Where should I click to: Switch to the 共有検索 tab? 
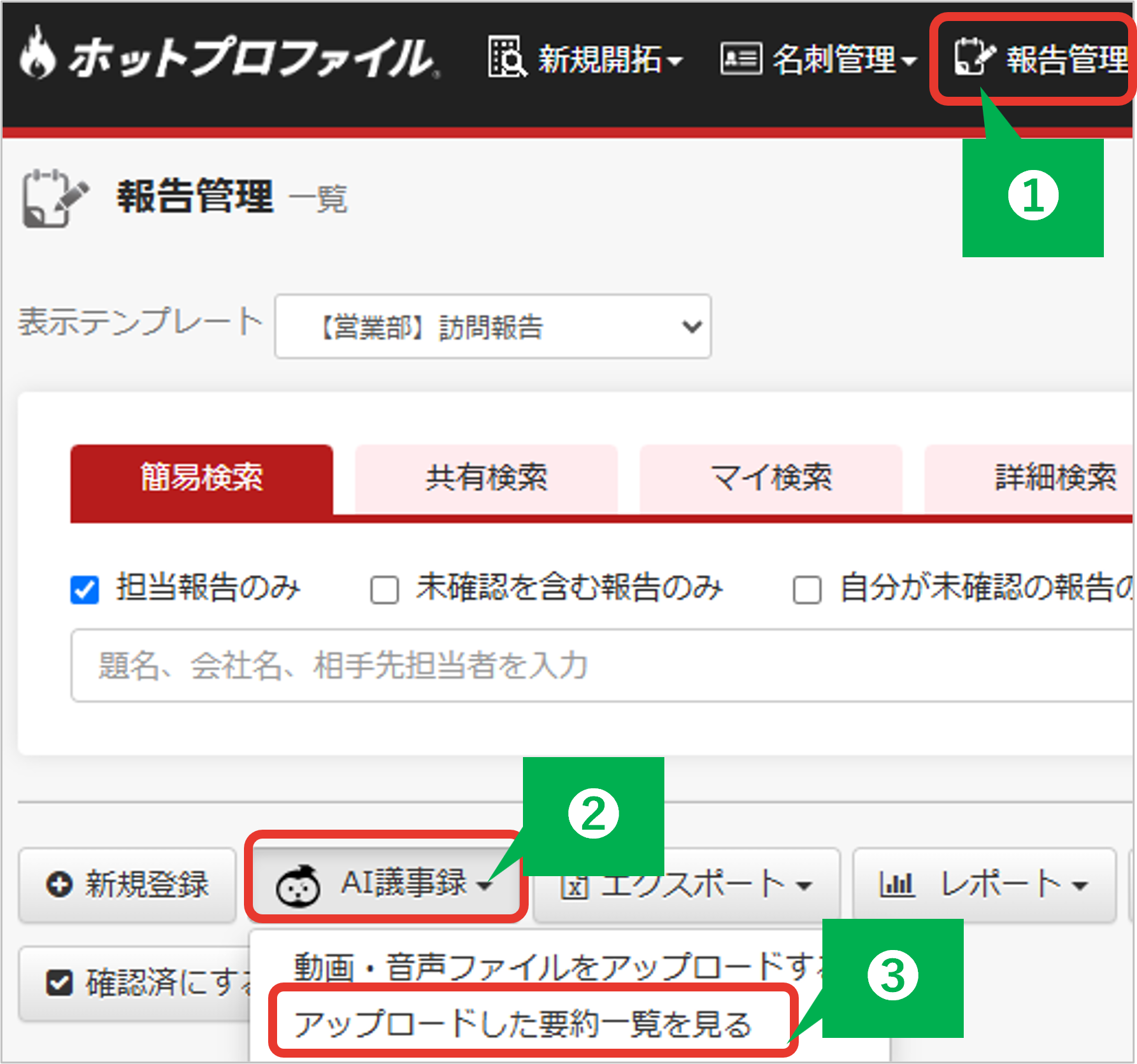[x=486, y=478]
